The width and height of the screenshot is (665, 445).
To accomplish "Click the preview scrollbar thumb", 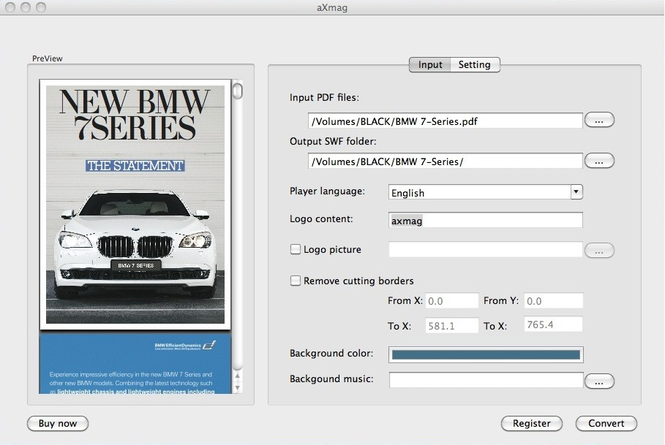I will coord(238,91).
